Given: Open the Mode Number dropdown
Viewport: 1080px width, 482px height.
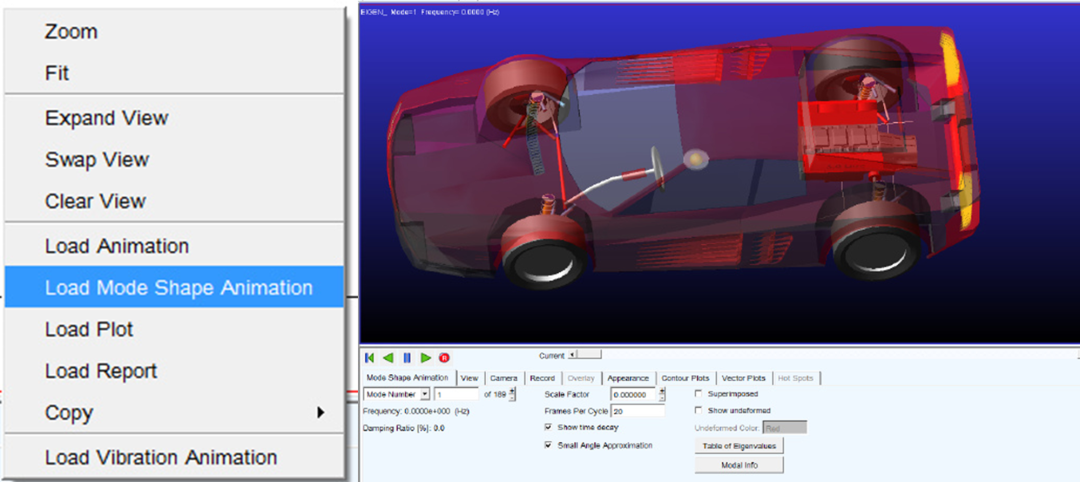Looking at the screenshot, I should (396, 395).
